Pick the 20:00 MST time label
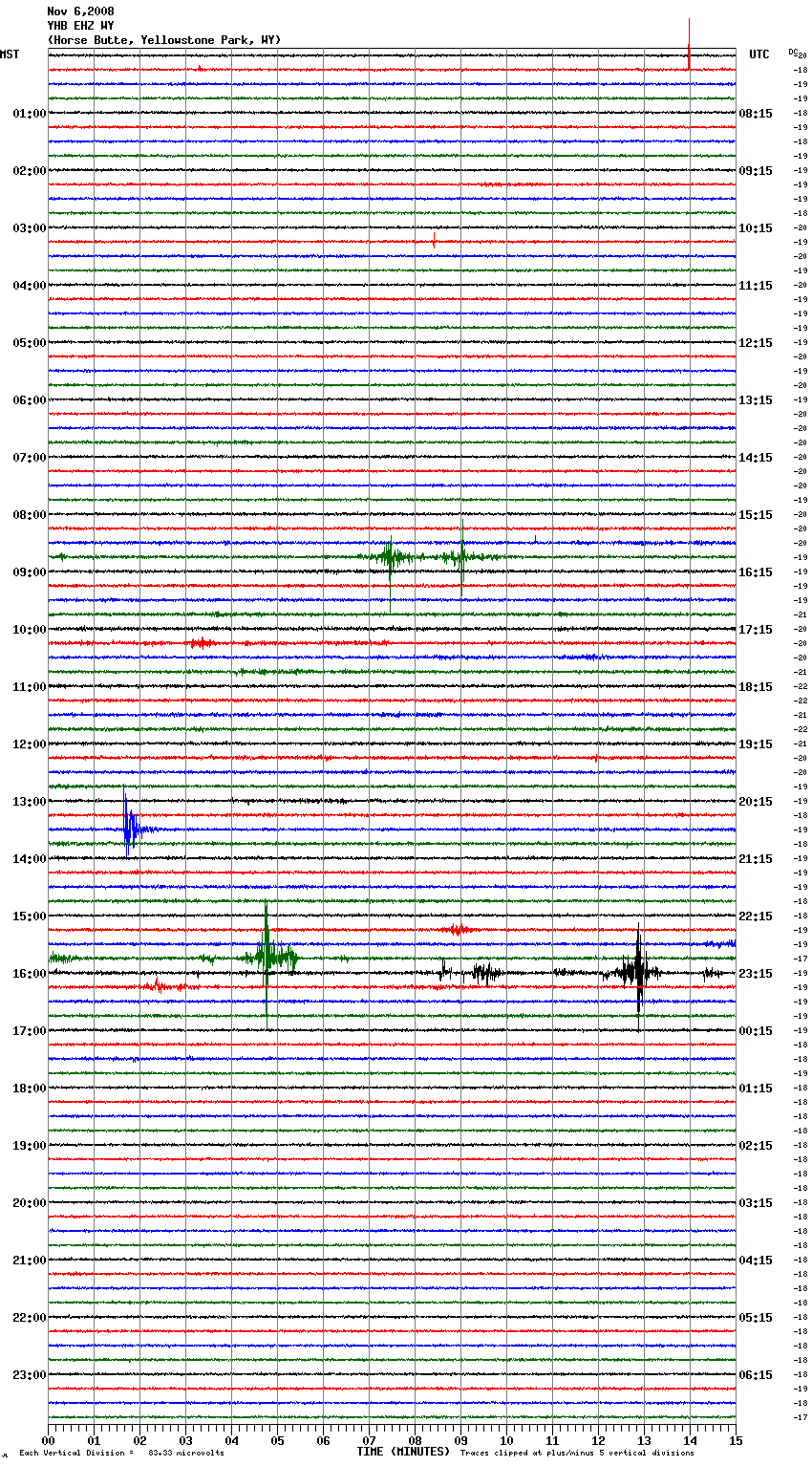812x1466 pixels. pyautogui.click(x=30, y=1203)
